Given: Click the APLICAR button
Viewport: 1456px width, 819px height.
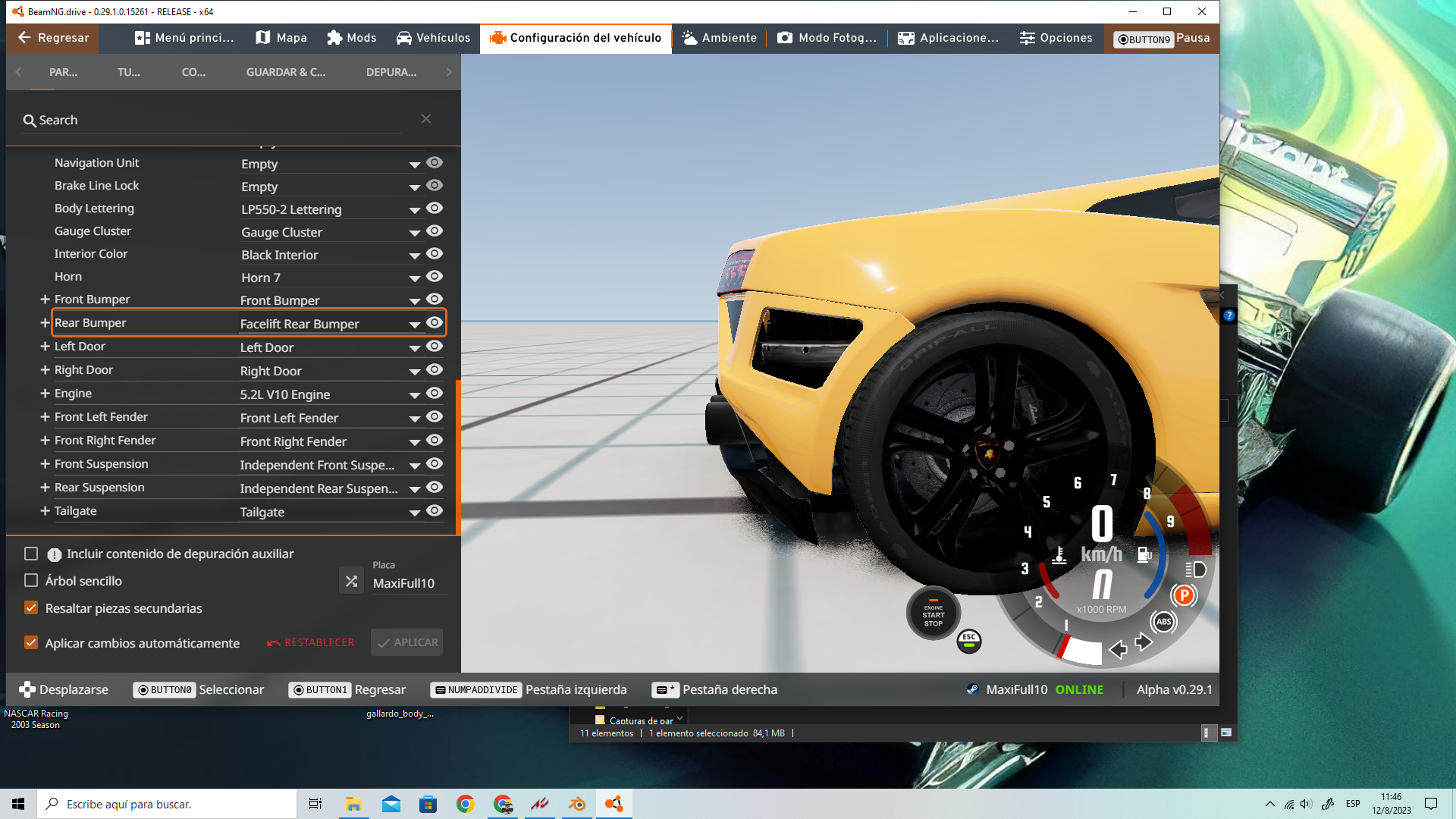Looking at the screenshot, I should click(x=407, y=642).
